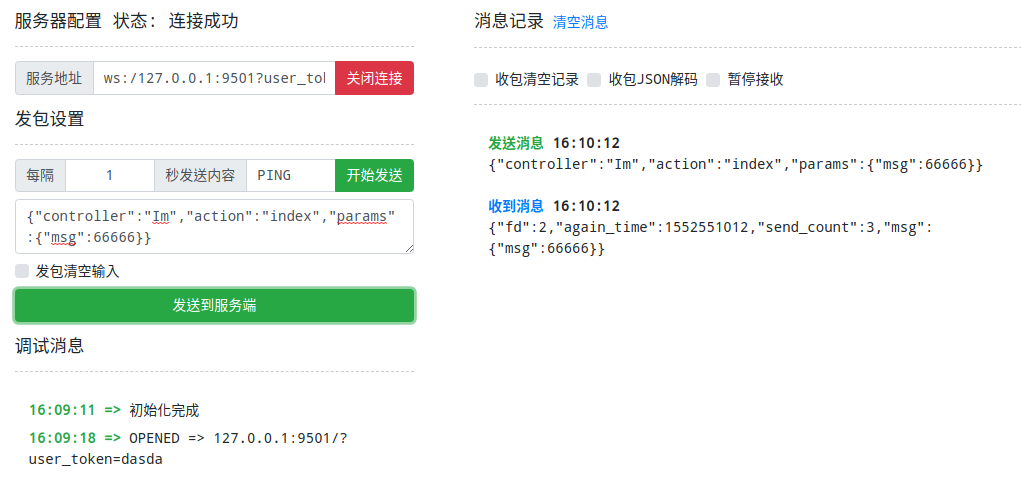Click inside the JSON message textarea
This screenshot has width=1021, height=489.
click(214, 226)
